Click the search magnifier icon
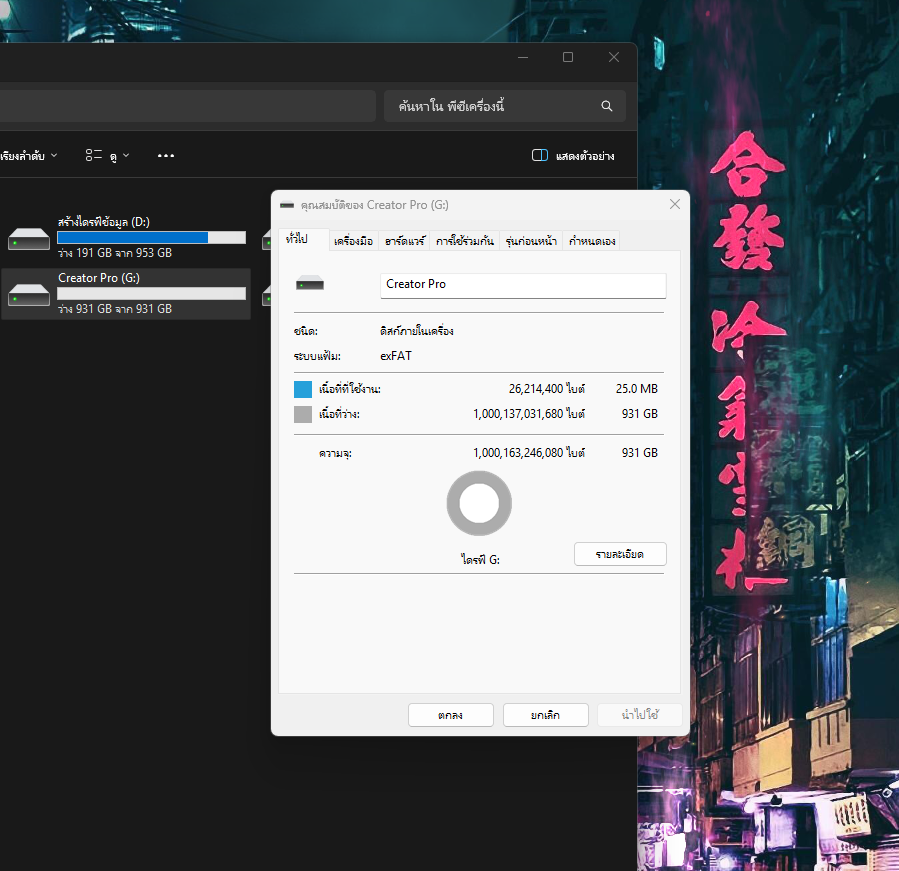 pyautogui.click(x=606, y=106)
